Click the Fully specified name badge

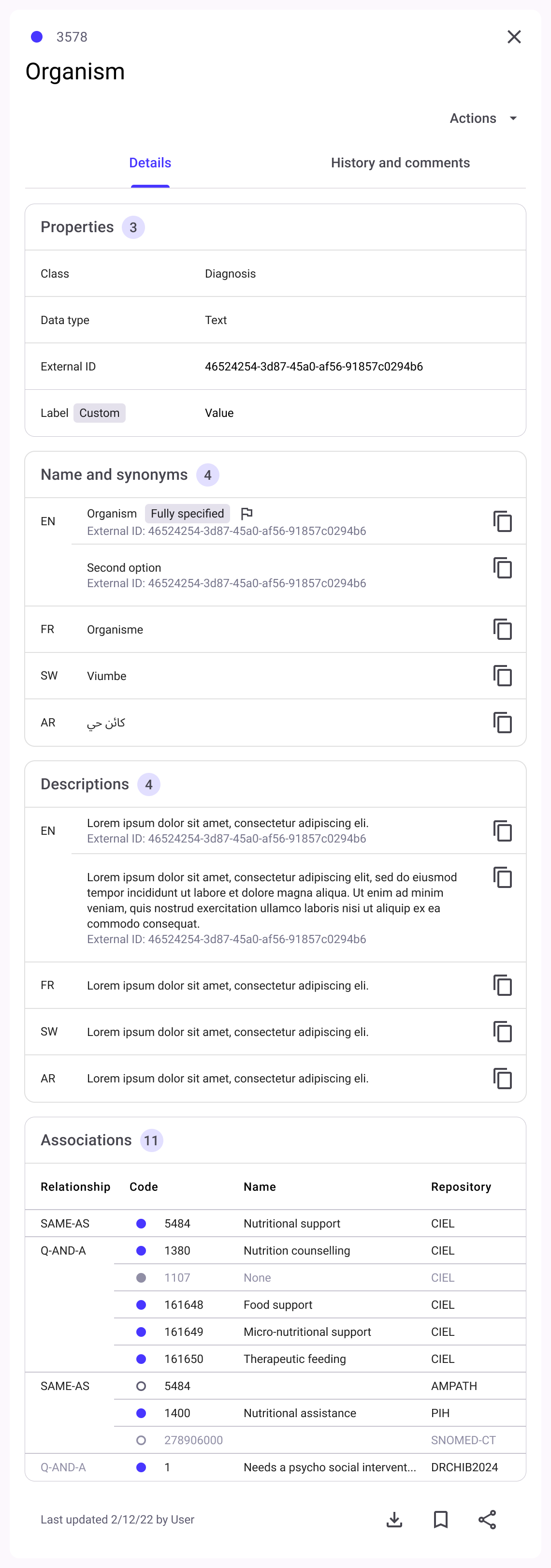[188, 514]
